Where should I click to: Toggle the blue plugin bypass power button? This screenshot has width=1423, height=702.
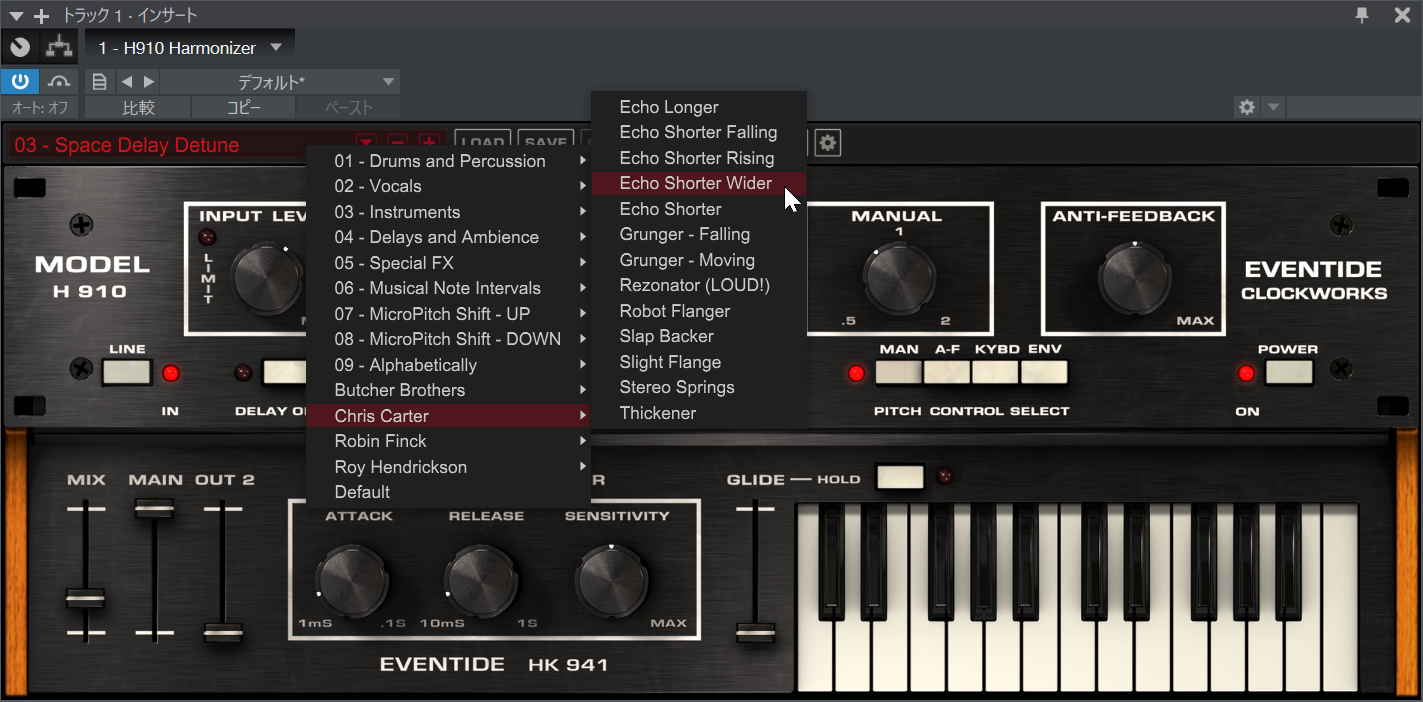pyautogui.click(x=20, y=82)
